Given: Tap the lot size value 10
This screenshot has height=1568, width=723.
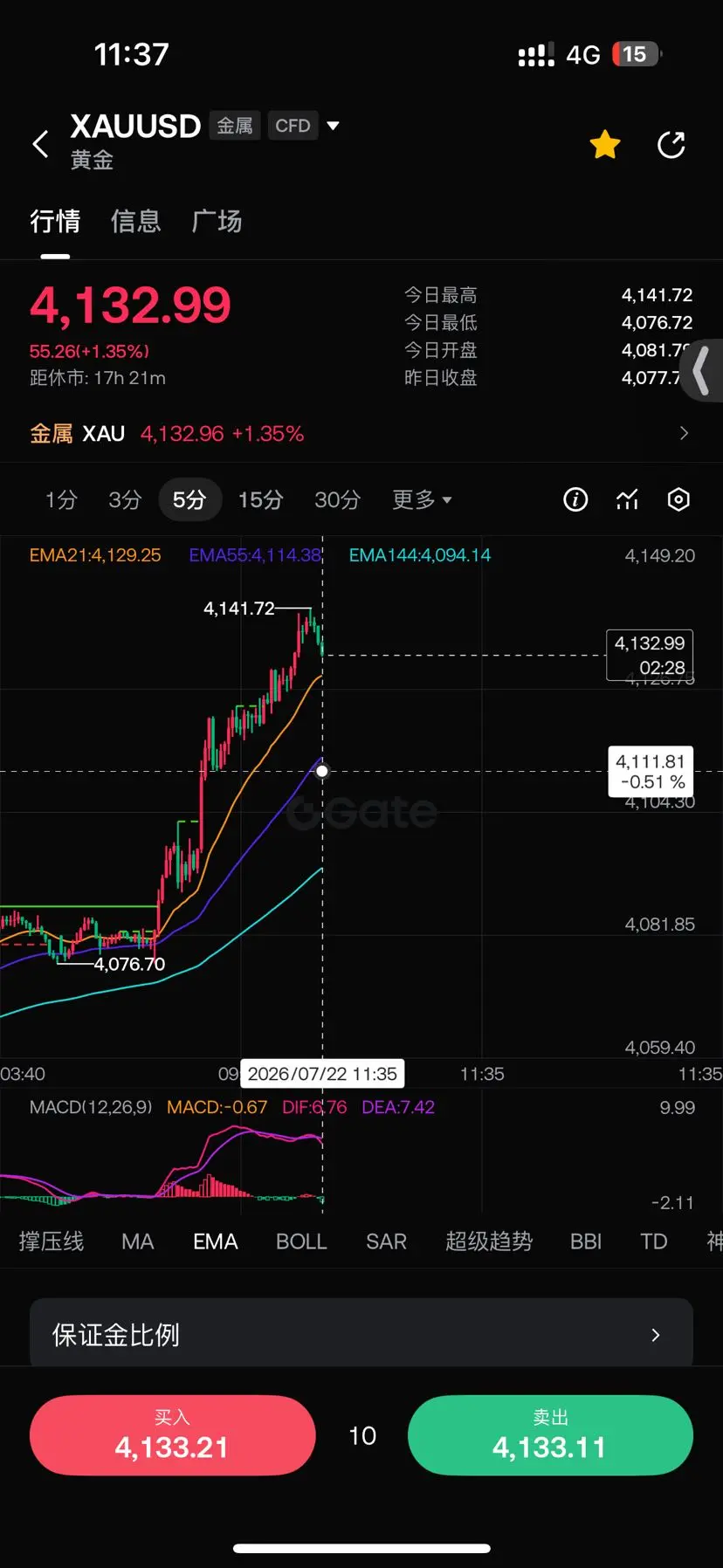Looking at the screenshot, I should (x=362, y=1435).
